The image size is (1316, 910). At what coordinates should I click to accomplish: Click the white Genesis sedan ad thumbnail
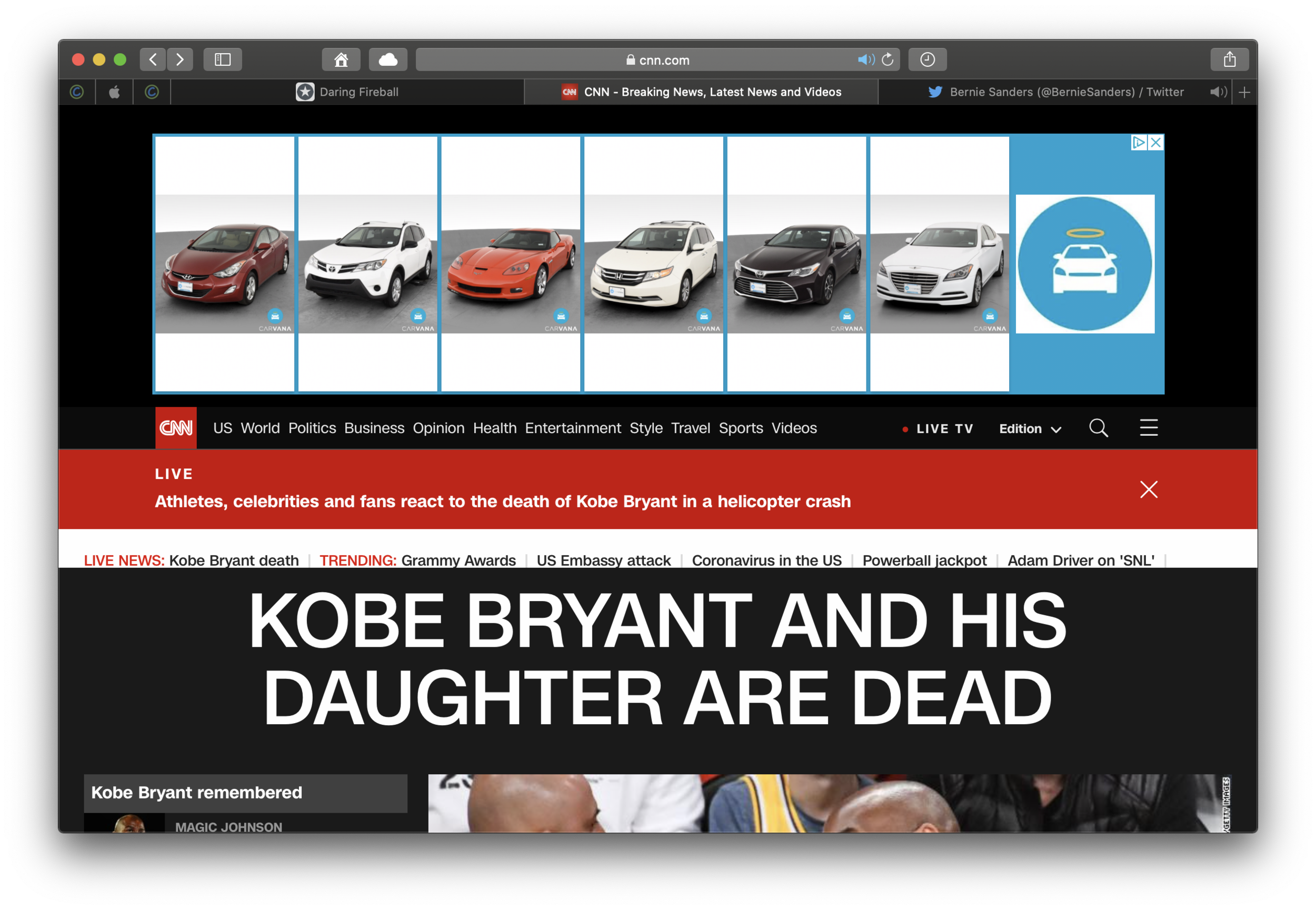pos(940,264)
